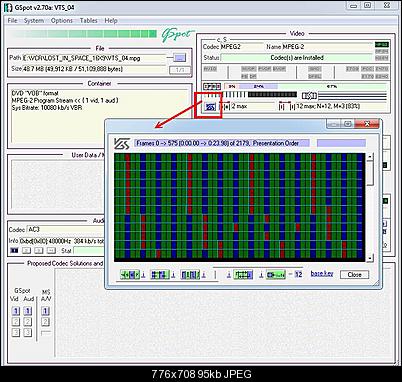Select the highlighted audio stream 1 button

click(14, 251)
